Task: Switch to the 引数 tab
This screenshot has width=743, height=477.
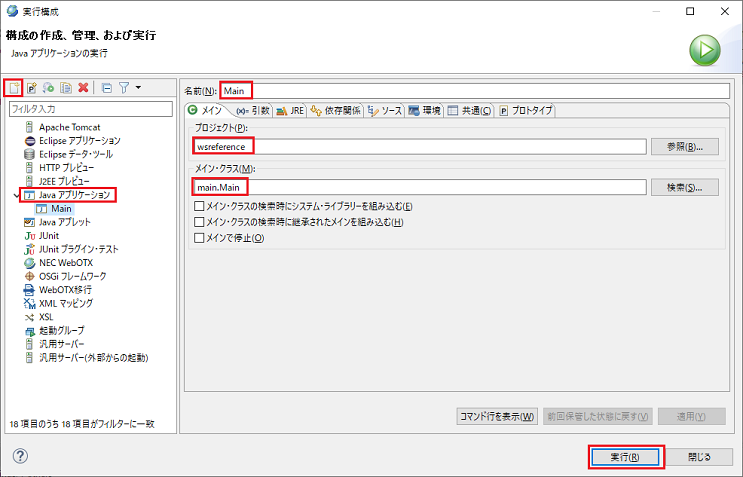Action: tap(253, 111)
